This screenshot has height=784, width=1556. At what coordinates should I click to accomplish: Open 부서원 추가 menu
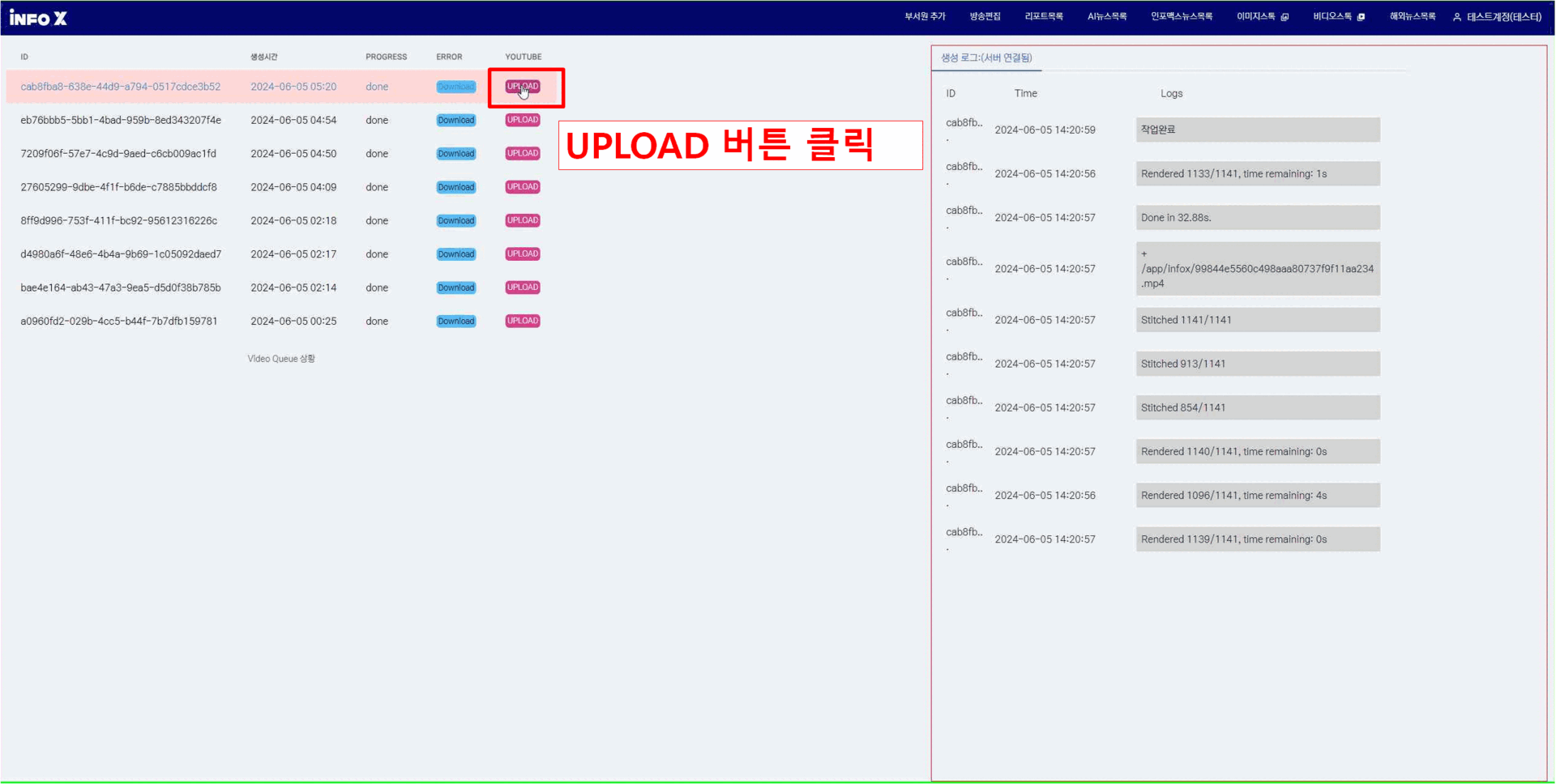pyautogui.click(x=925, y=16)
